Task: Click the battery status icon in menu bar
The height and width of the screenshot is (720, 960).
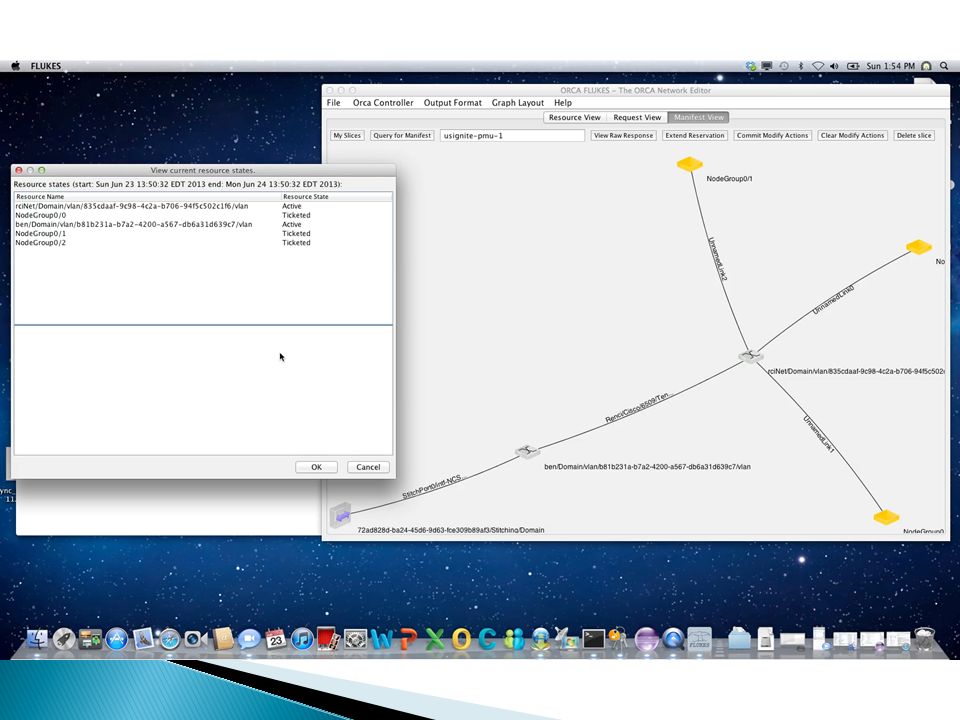Action: 853,66
